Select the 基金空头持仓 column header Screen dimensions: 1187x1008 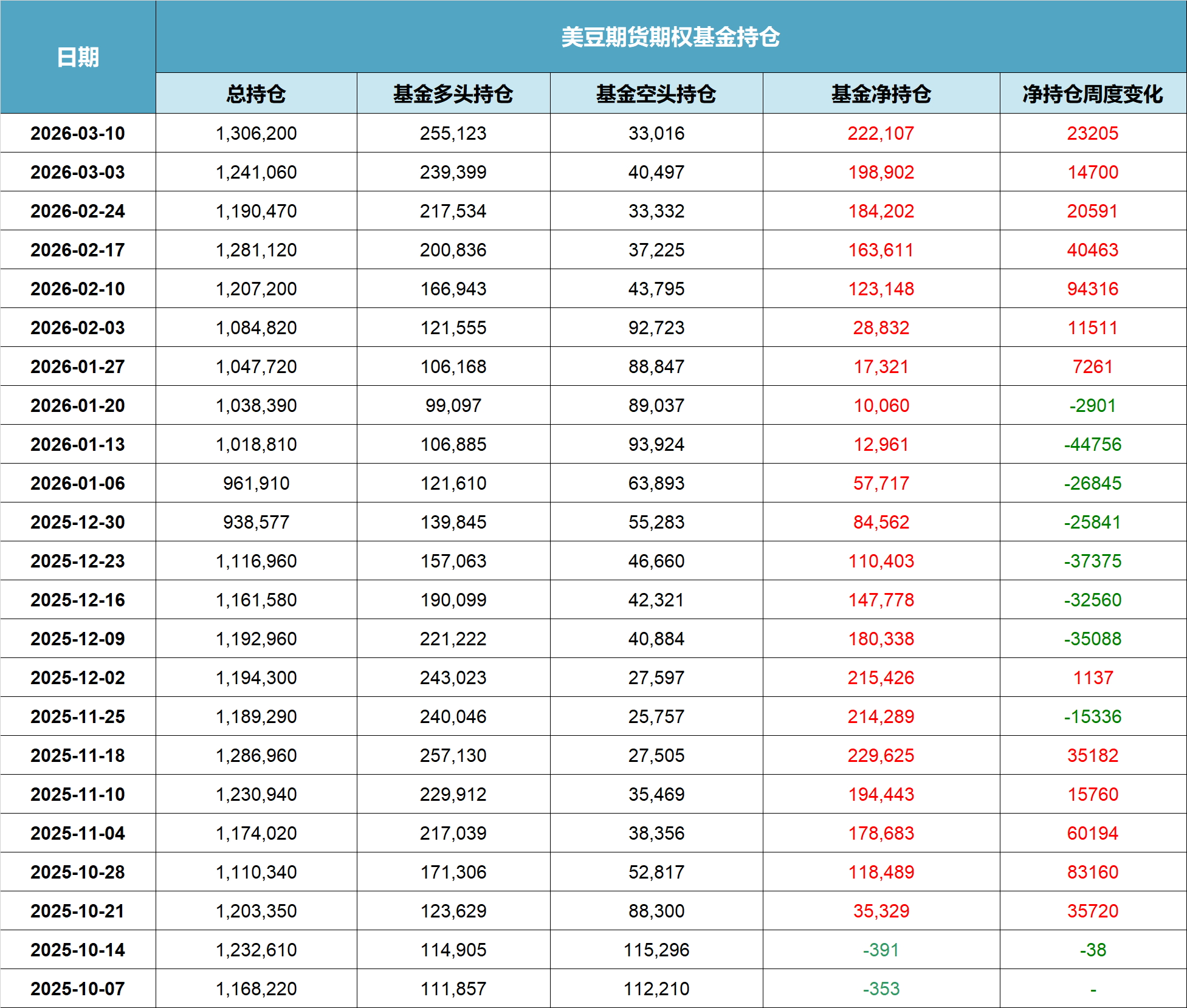tap(656, 94)
